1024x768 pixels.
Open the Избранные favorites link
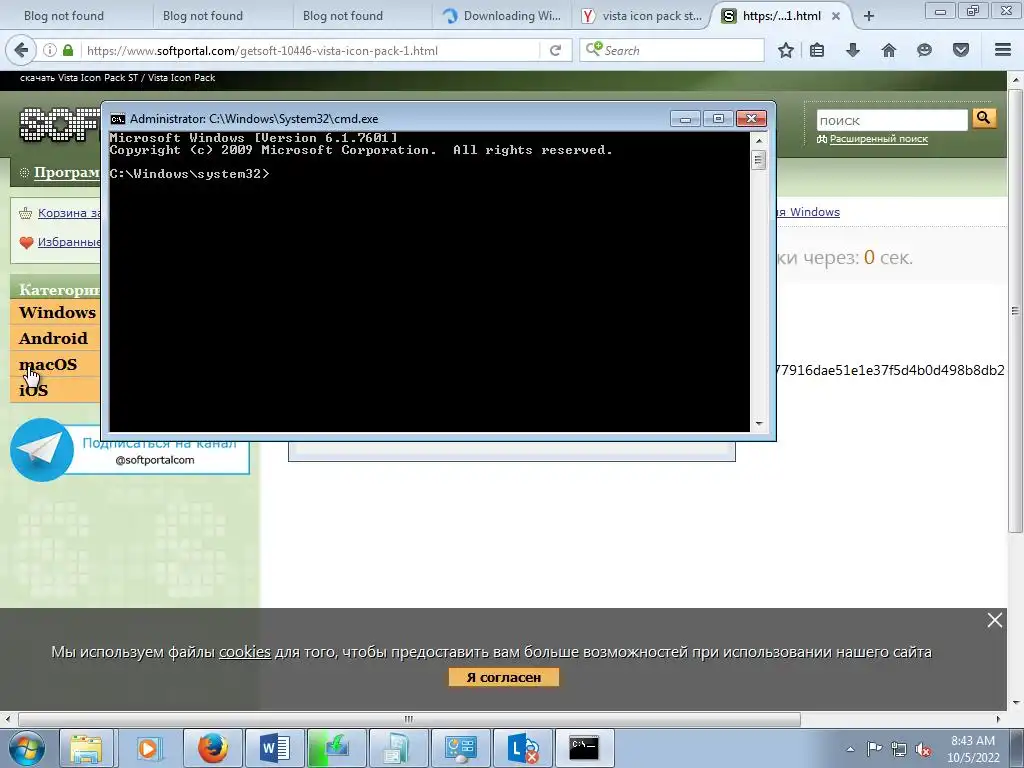pos(69,242)
